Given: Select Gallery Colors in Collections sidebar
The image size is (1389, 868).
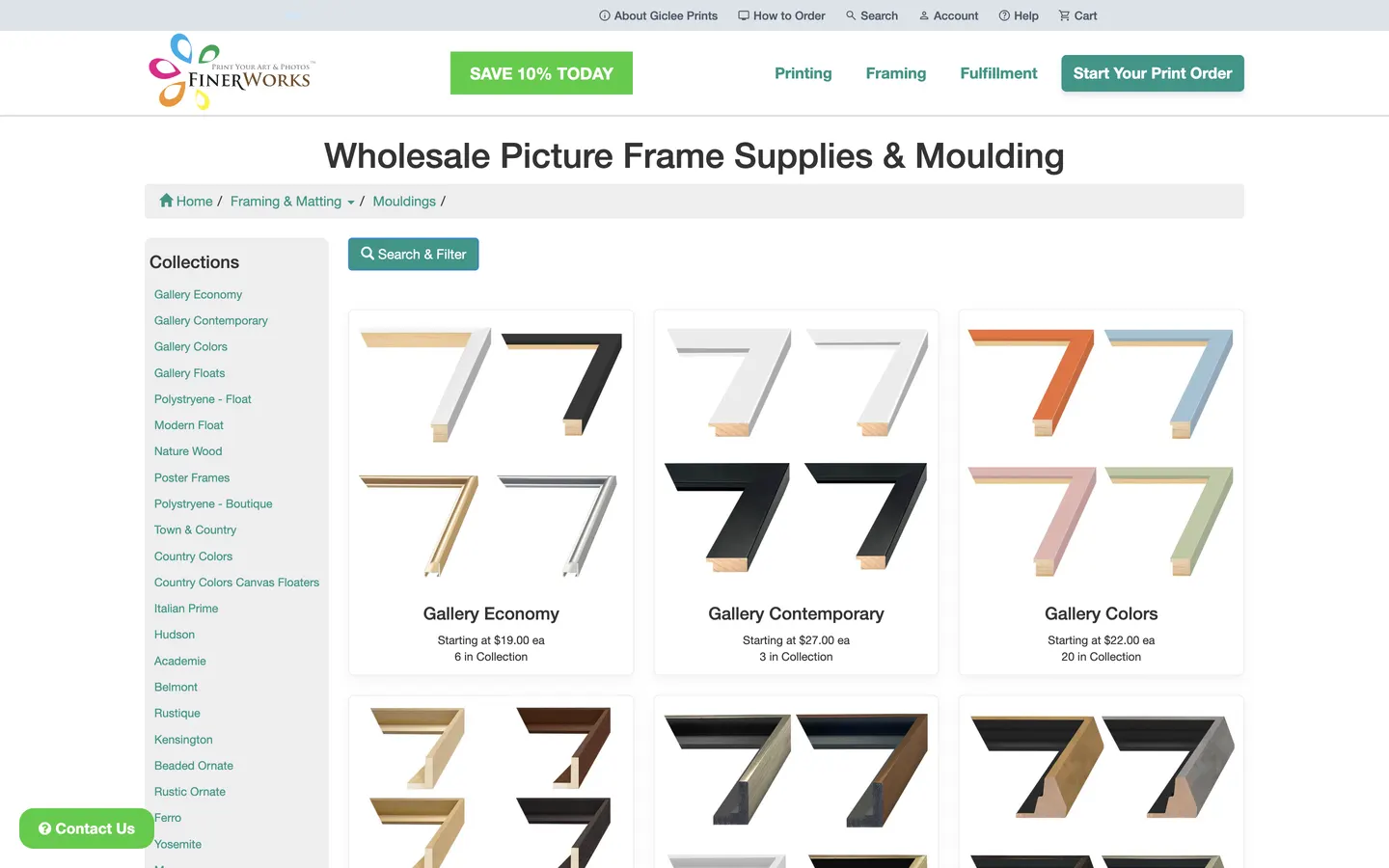Looking at the screenshot, I should [x=190, y=346].
